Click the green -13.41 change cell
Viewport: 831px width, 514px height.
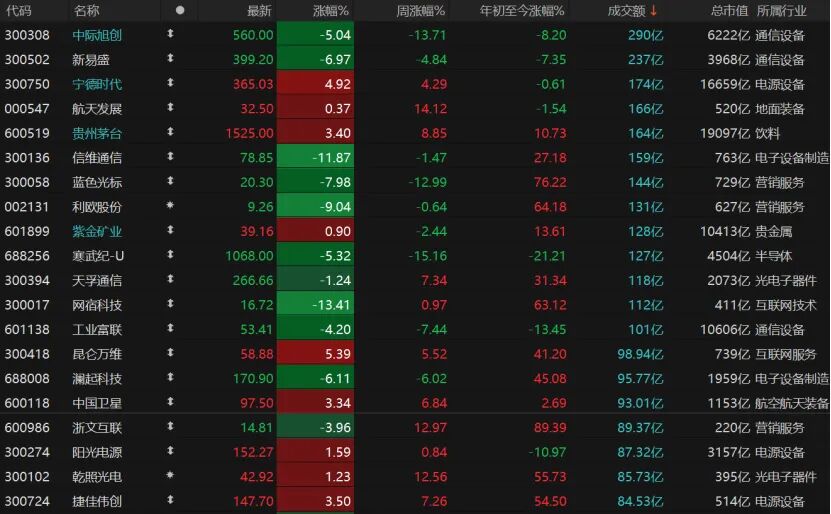pyautogui.click(x=314, y=305)
